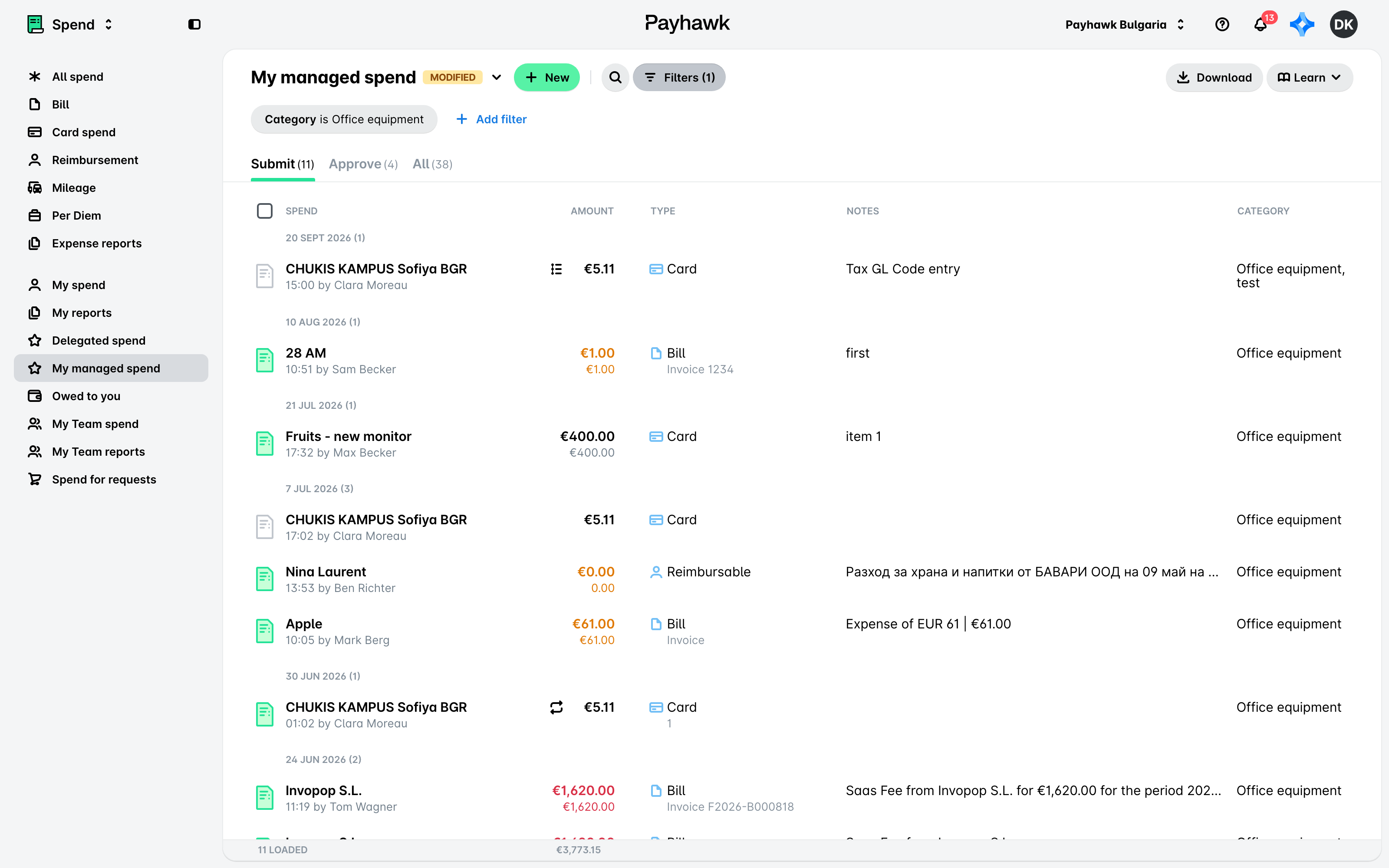Open Card spend in the sidebar

[111, 132]
